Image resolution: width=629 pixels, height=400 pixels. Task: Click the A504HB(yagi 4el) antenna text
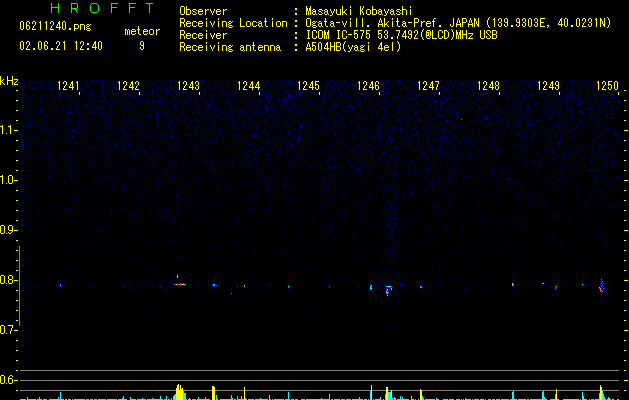point(353,47)
